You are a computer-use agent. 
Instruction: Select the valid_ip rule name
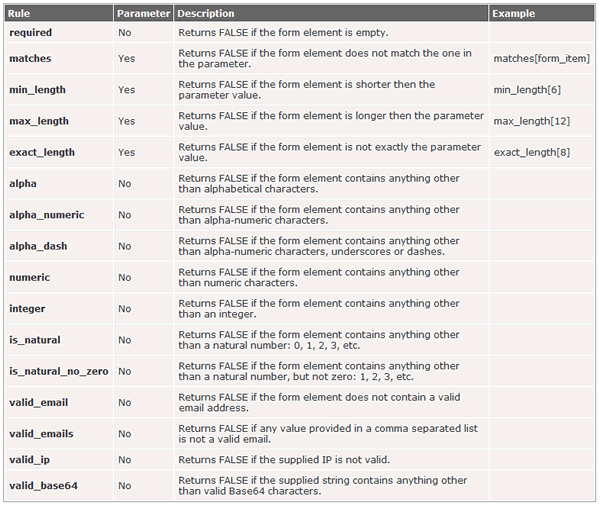[29, 460]
